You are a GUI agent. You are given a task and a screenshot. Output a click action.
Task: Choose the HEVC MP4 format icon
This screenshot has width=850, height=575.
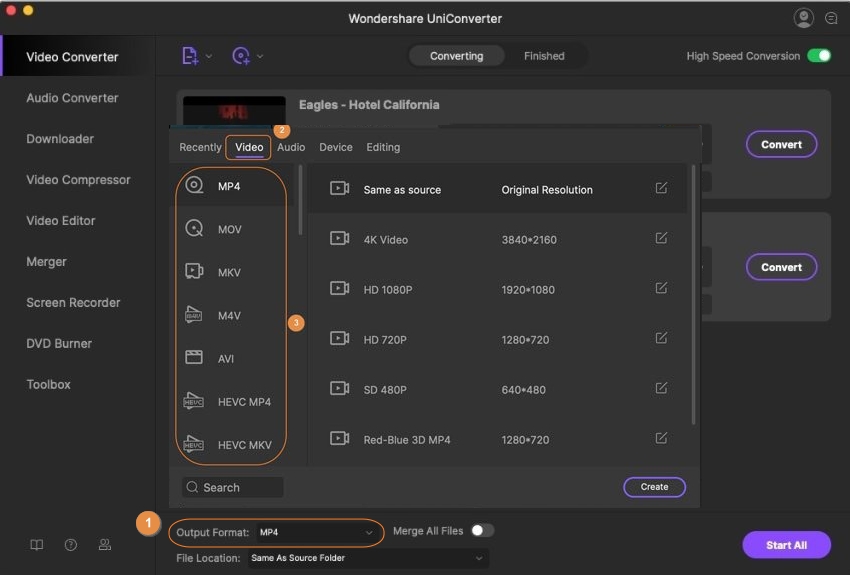[x=194, y=400]
